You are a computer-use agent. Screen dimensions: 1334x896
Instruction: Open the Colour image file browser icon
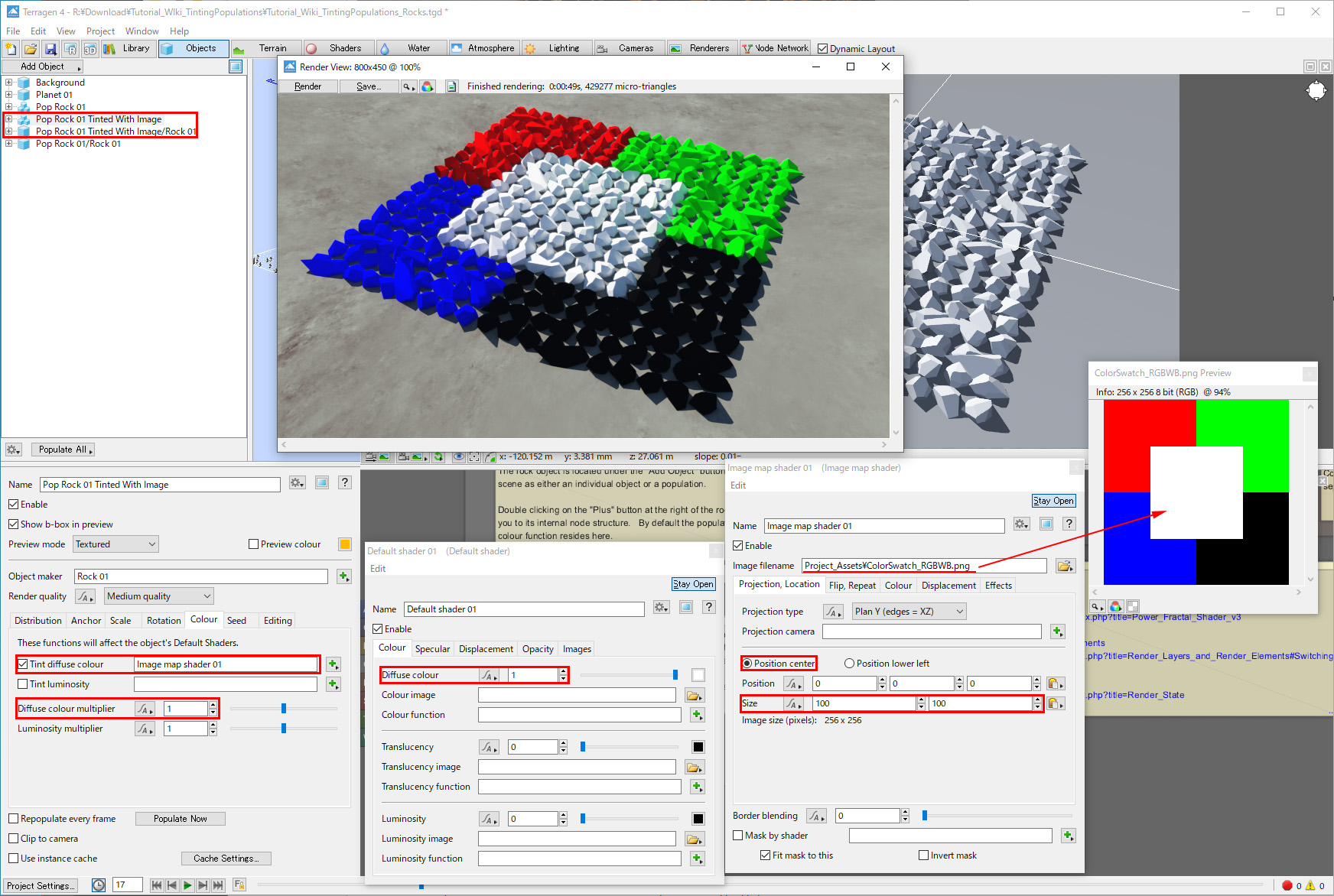coord(694,696)
